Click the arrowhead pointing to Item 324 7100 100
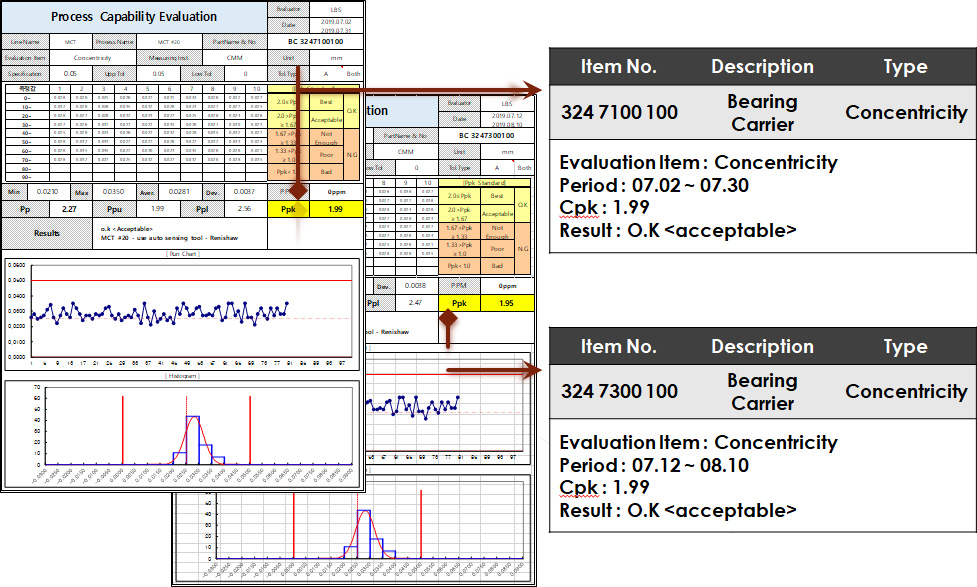Image resolution: width=977 pixels, height=587 pixels. pos(533,89)
